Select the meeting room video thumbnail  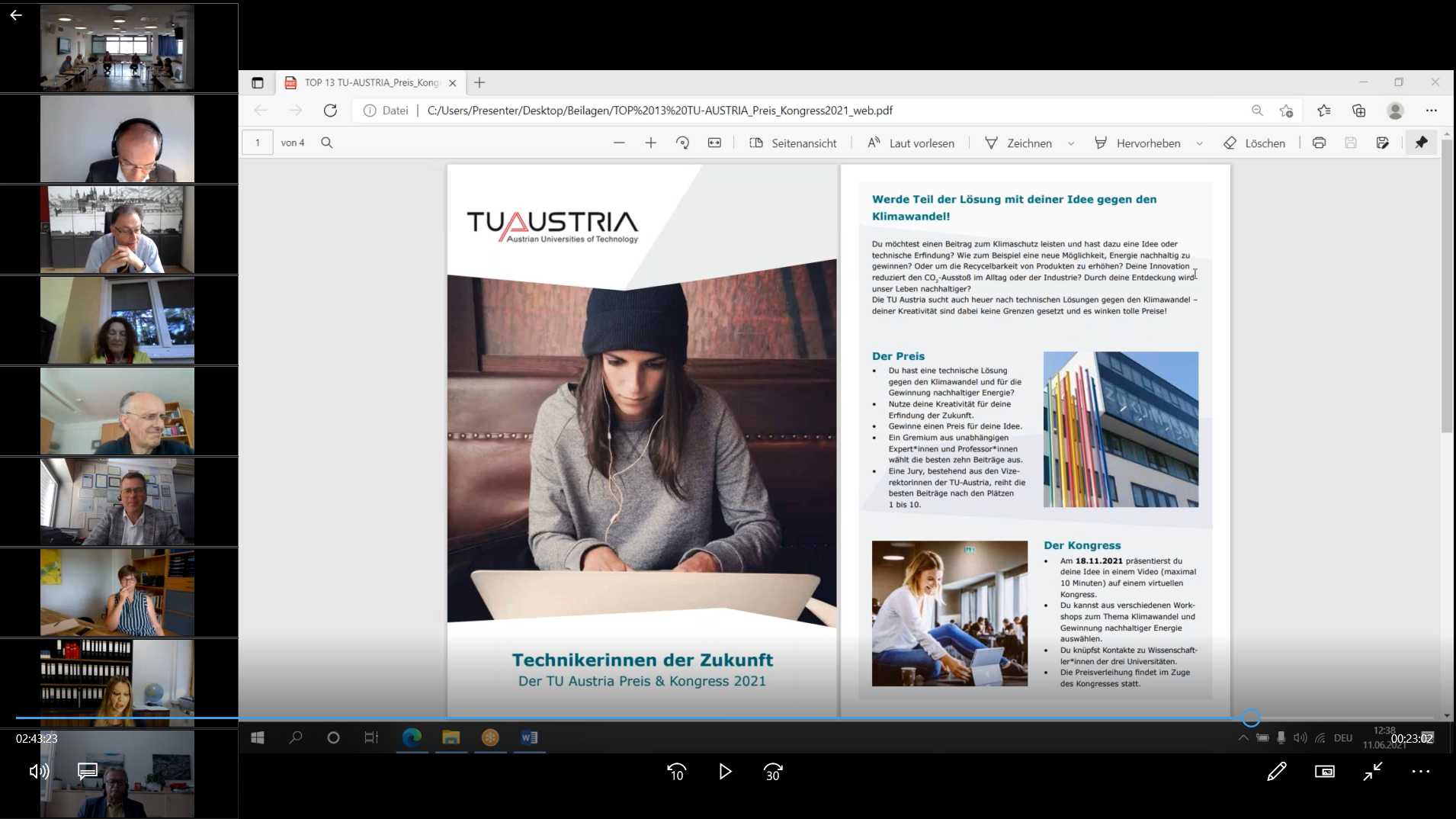(117, 47)
